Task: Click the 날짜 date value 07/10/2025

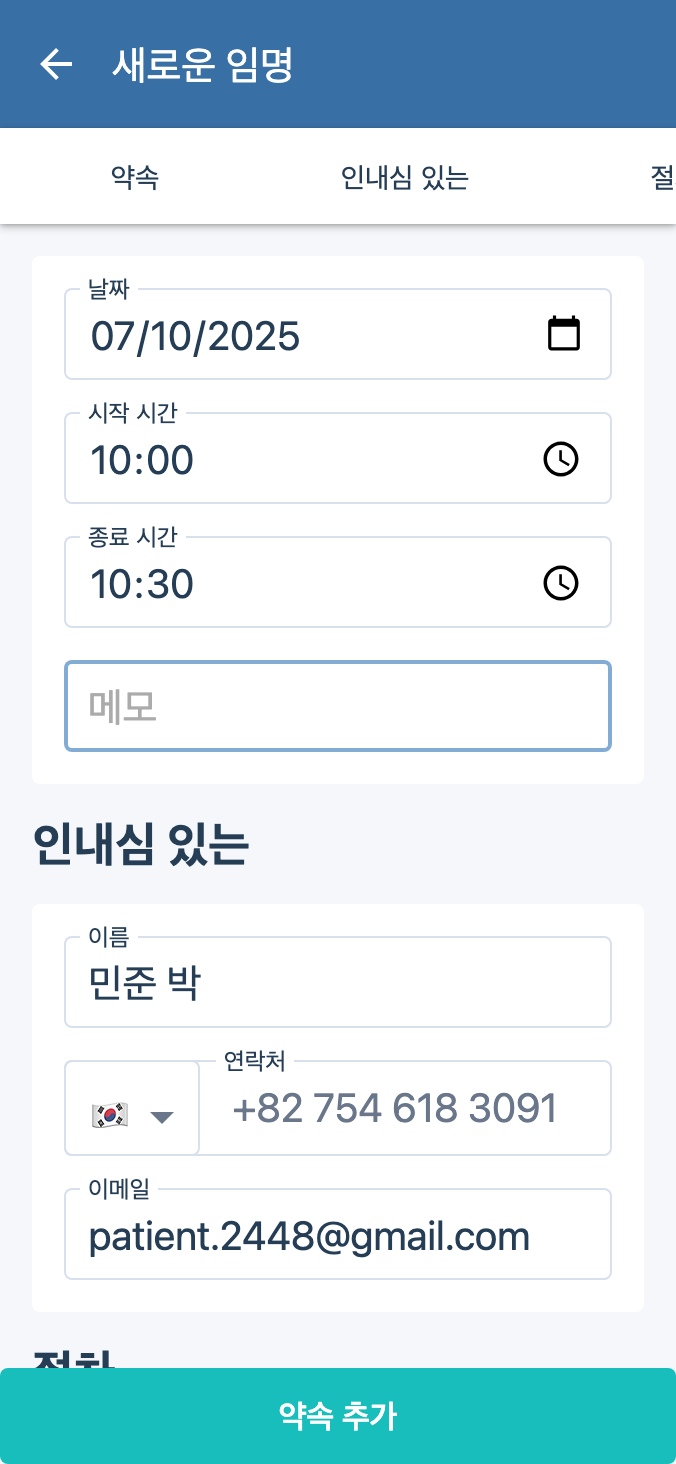Action: tap(196, 336)
